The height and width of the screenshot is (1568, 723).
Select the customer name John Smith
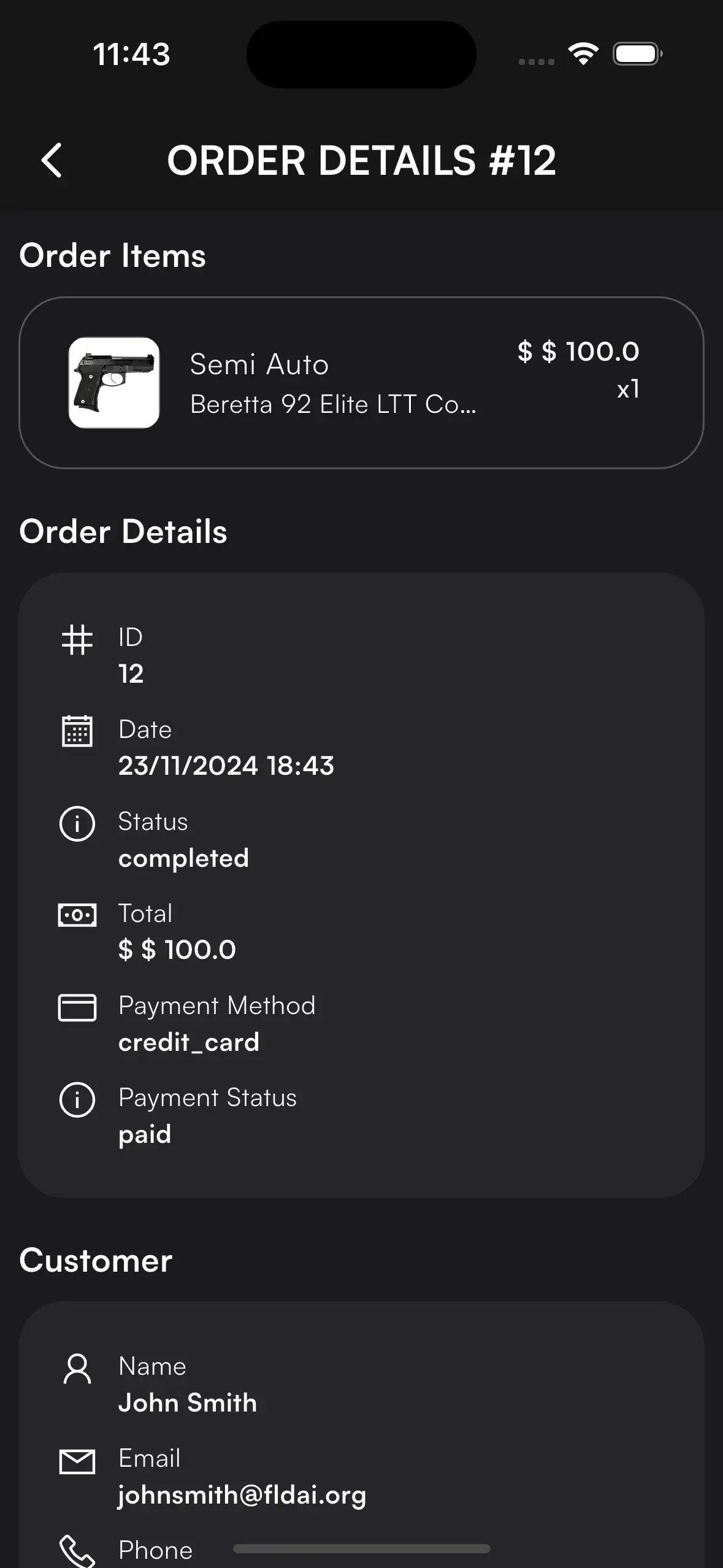188,1403
